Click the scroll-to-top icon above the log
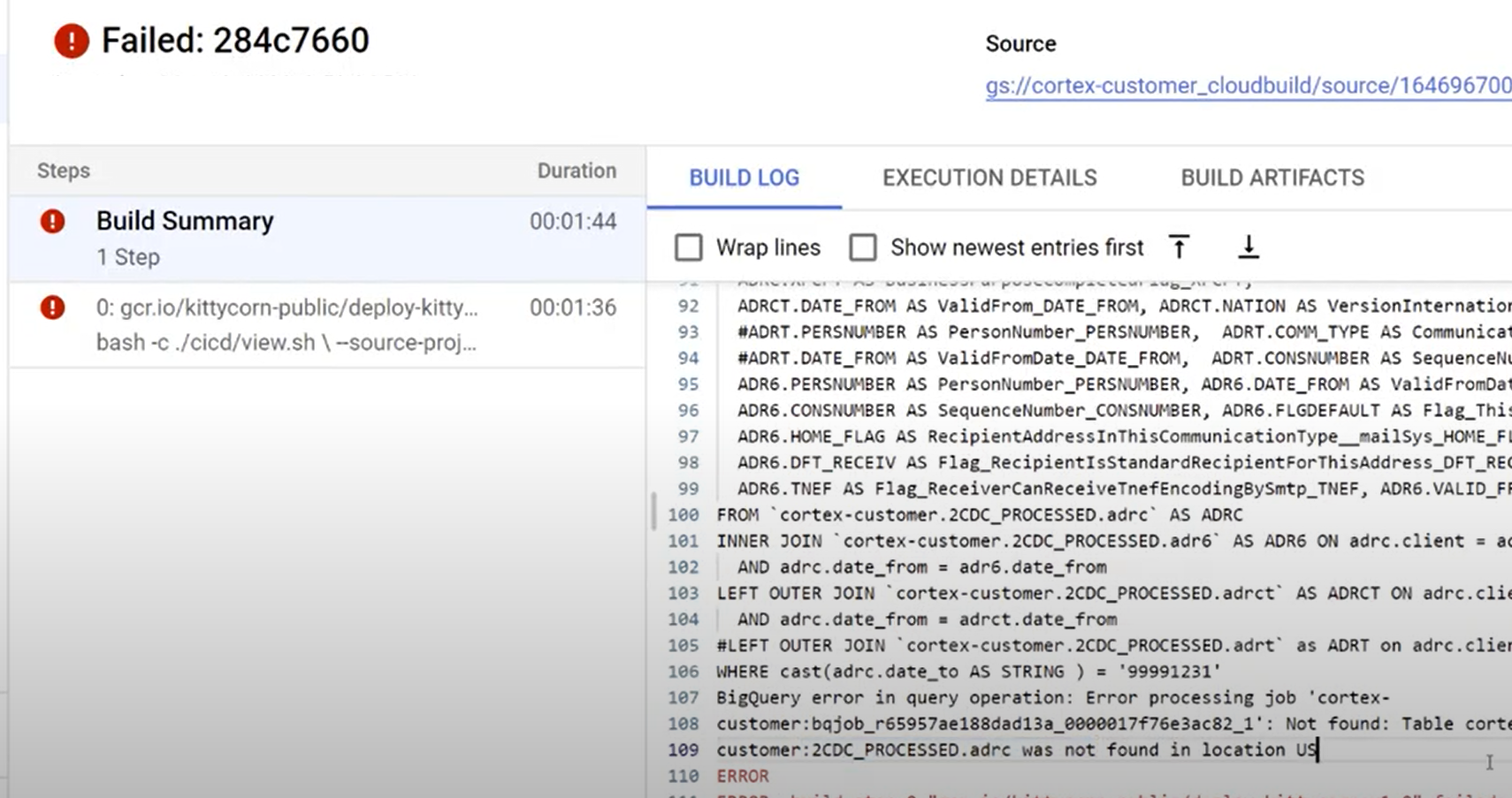The image size is (1512, 798). tap(1180, 247)
